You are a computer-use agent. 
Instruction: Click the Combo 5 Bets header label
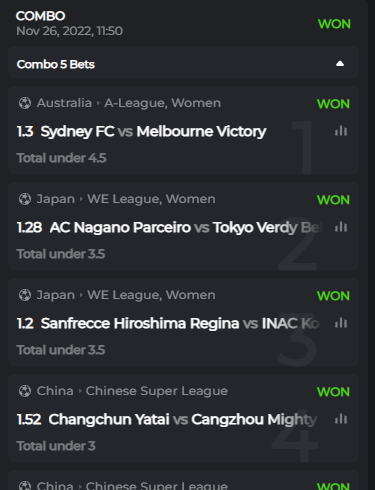point(56,64)
